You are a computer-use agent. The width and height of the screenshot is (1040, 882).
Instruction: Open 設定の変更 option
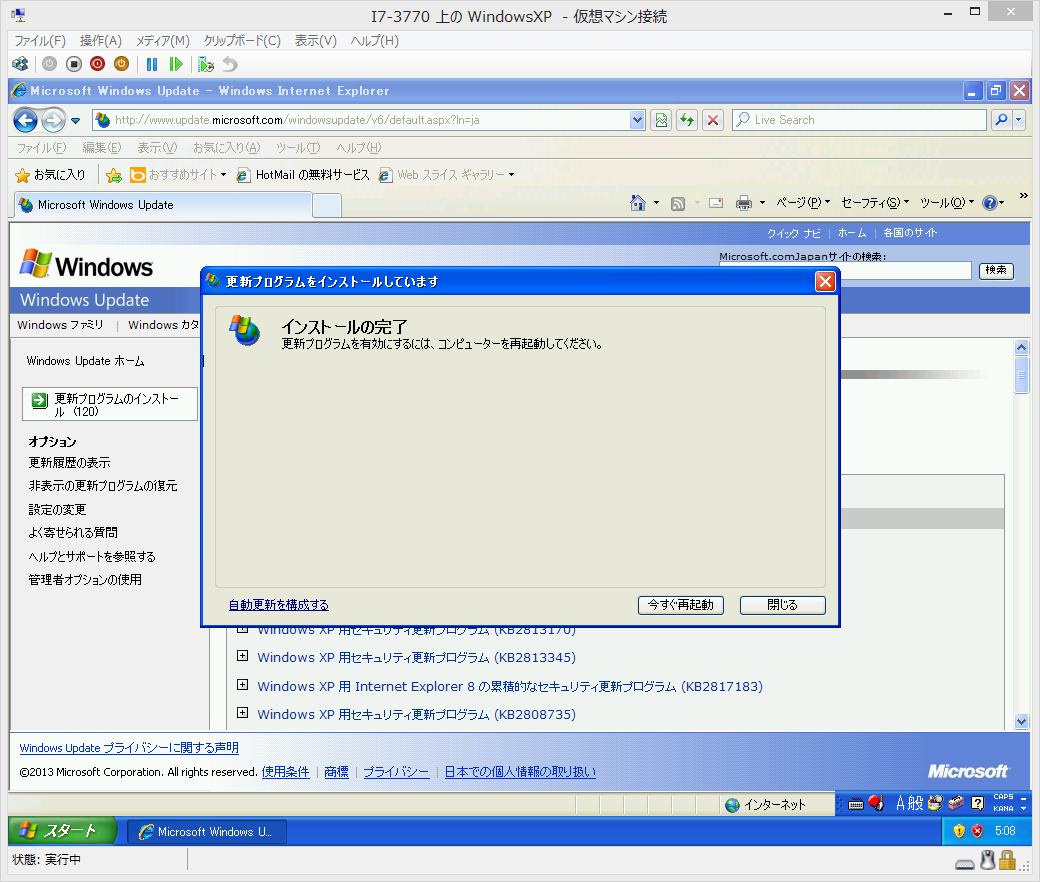coord(57,509)
